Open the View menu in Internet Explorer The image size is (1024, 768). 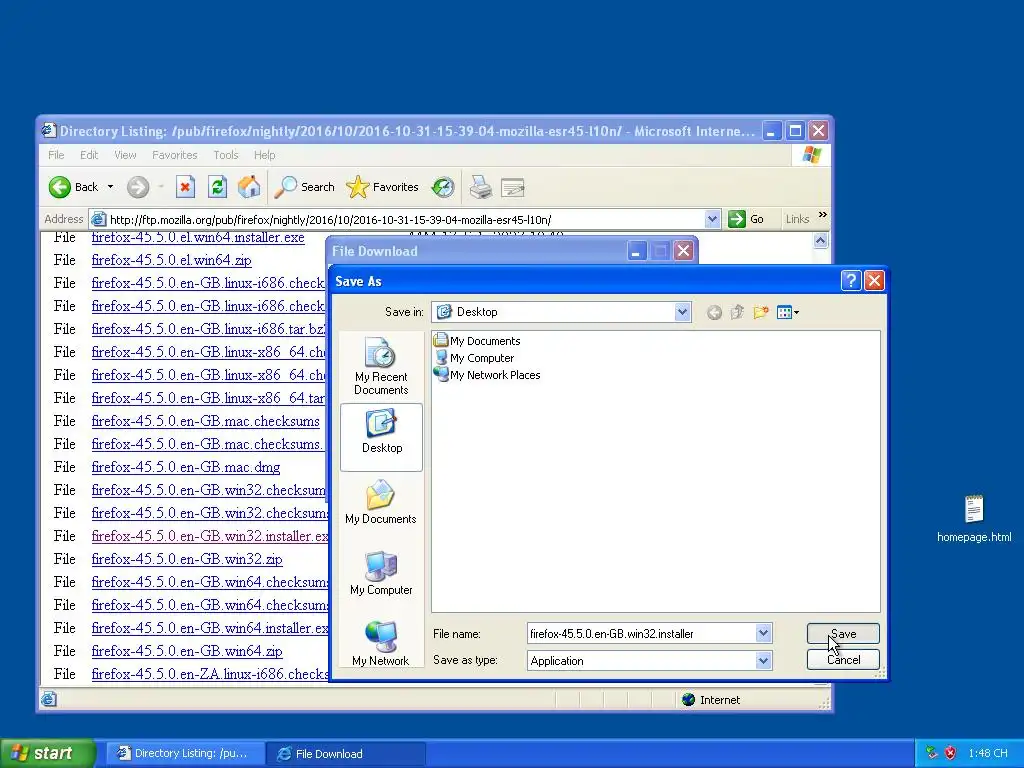click(125, 155)
